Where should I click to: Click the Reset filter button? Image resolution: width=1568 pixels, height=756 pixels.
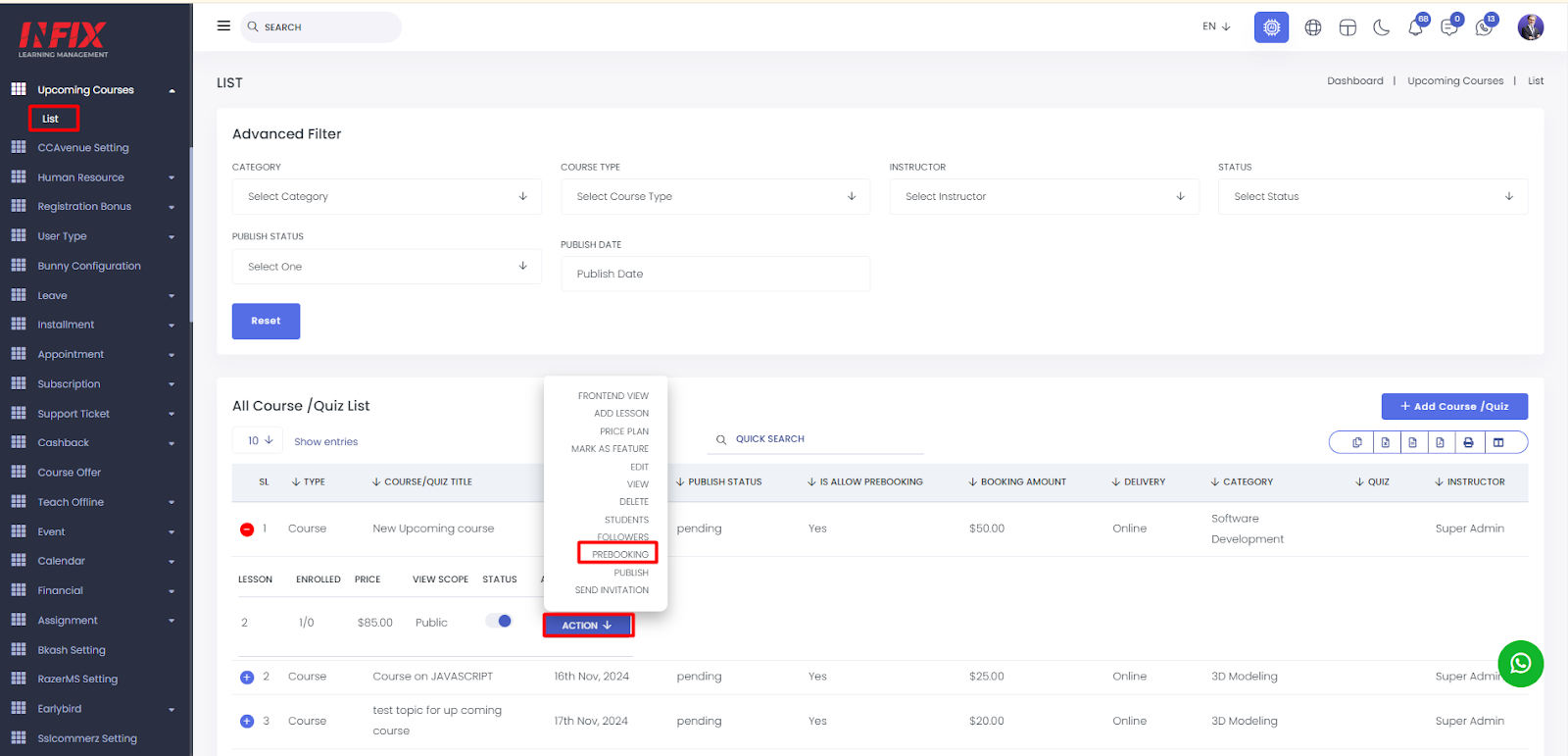pos(266,321)
